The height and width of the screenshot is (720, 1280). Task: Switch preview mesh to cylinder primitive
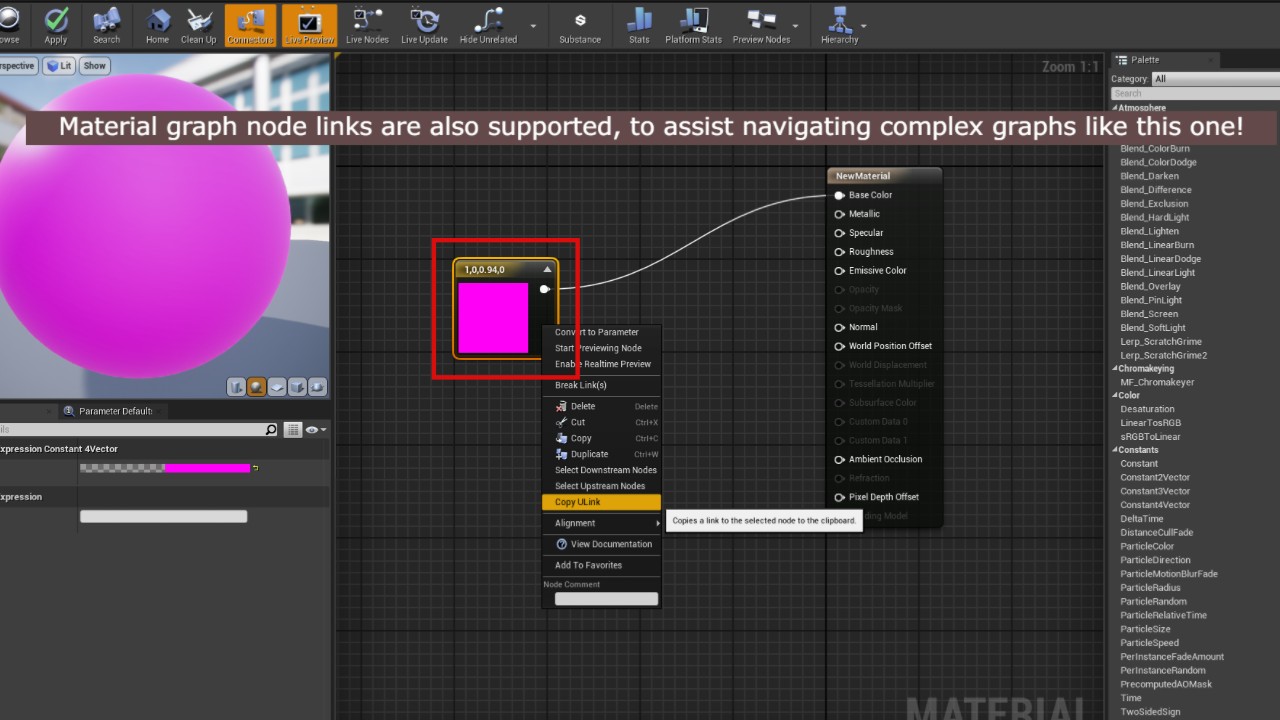pyautogui.click(x=236, y=387)
